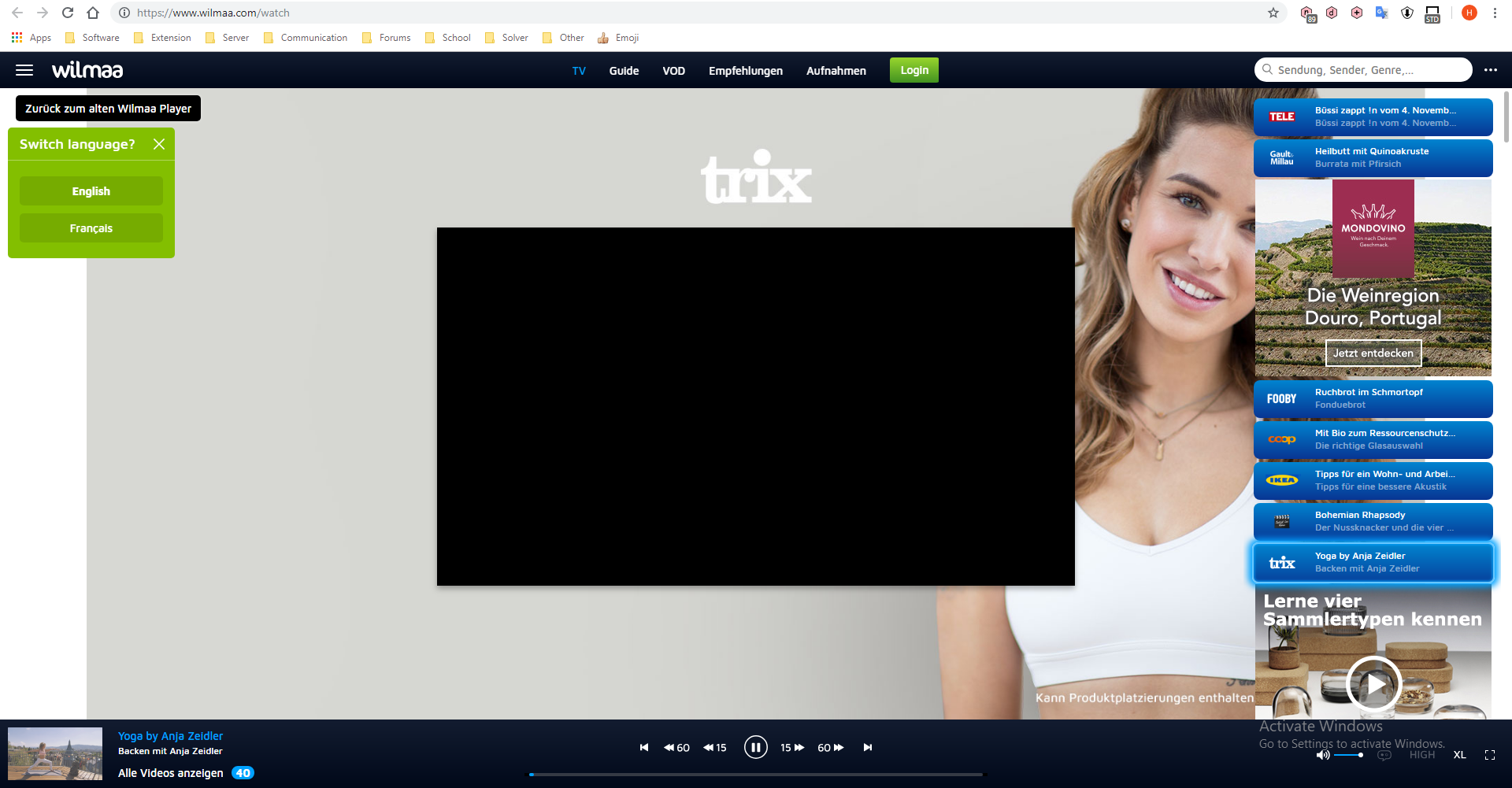Bookmark this page with the star icon
1512x788 pixels.
1273,13
